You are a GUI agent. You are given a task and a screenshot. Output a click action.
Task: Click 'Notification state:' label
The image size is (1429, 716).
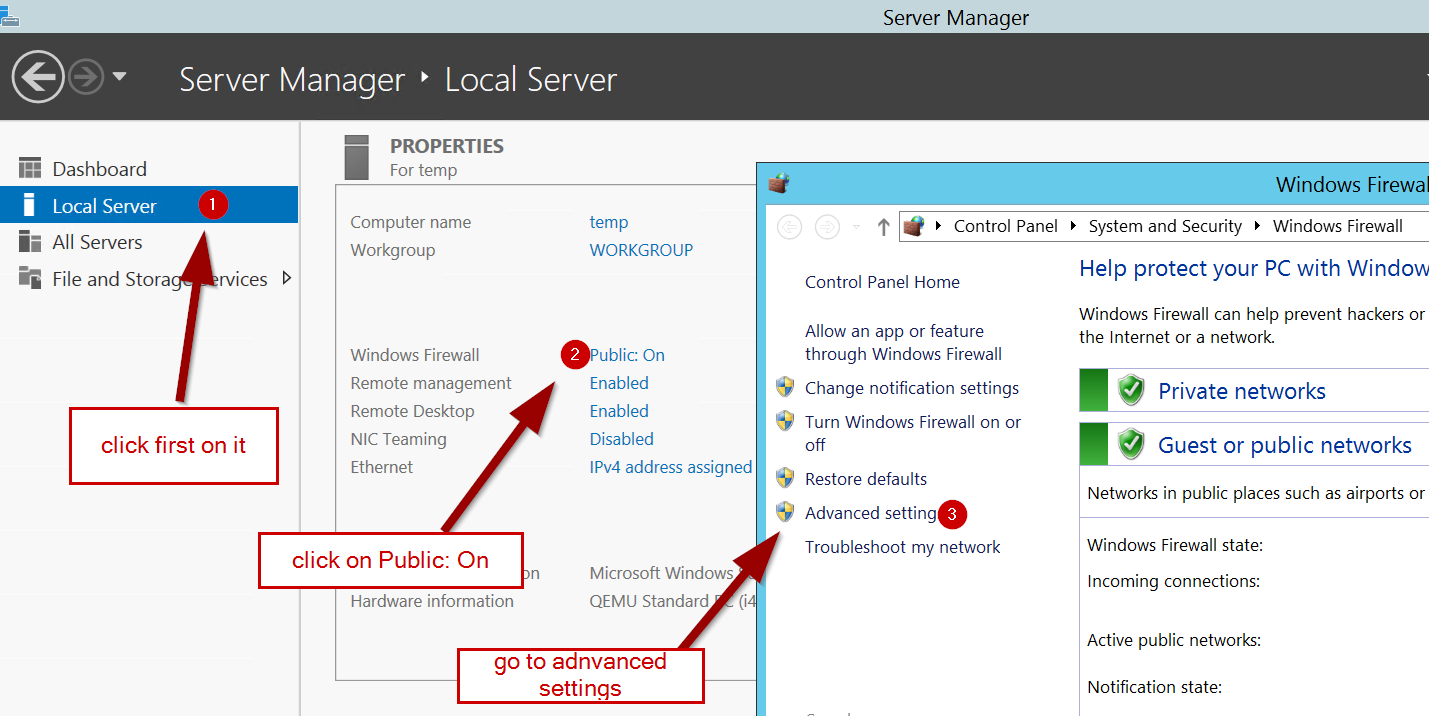[x=1155, y=687]
